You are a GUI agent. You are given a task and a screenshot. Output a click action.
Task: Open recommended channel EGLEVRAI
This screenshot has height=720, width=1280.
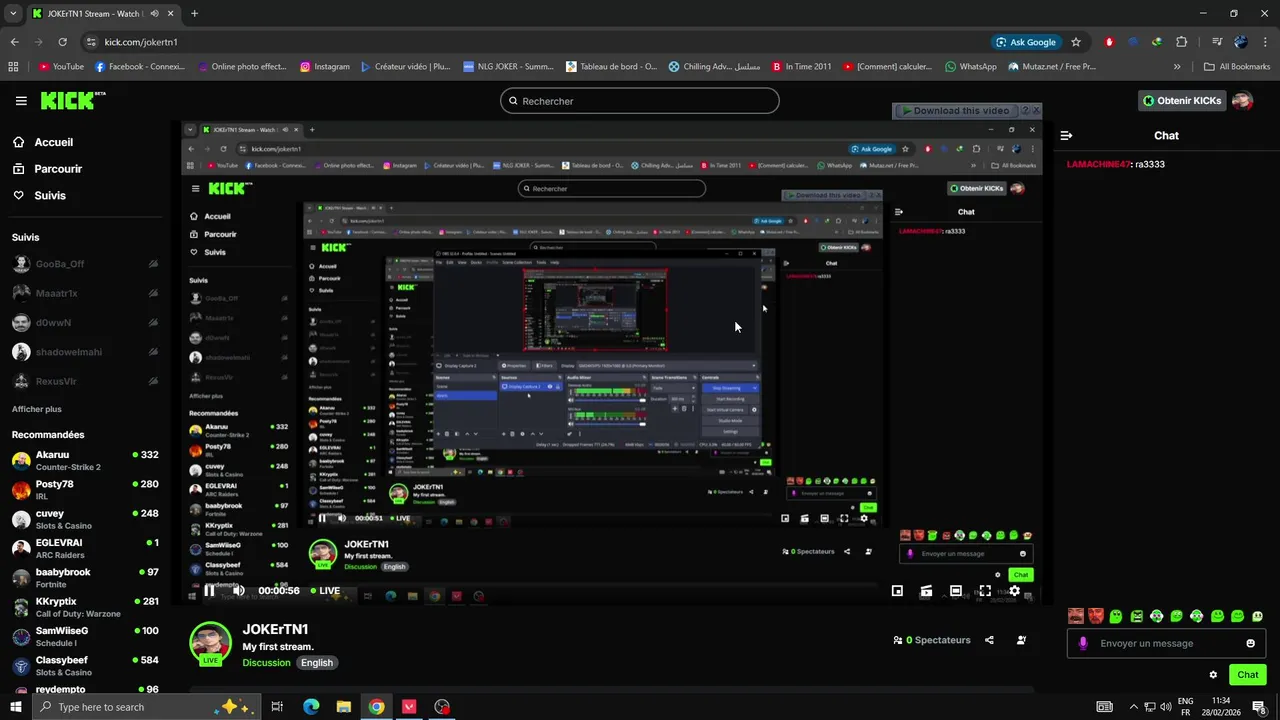85,548
